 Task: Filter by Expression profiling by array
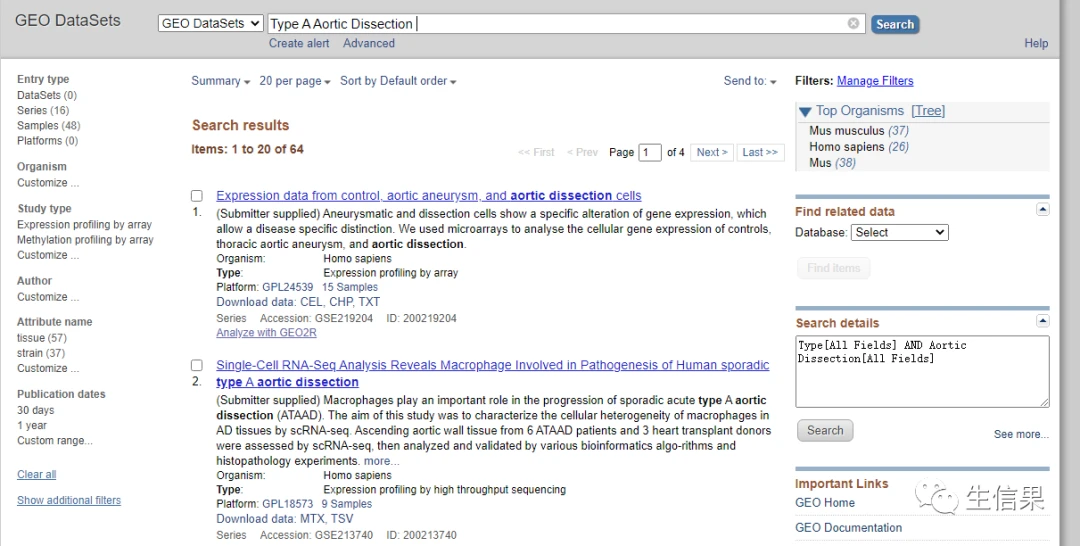pos(84,224)
